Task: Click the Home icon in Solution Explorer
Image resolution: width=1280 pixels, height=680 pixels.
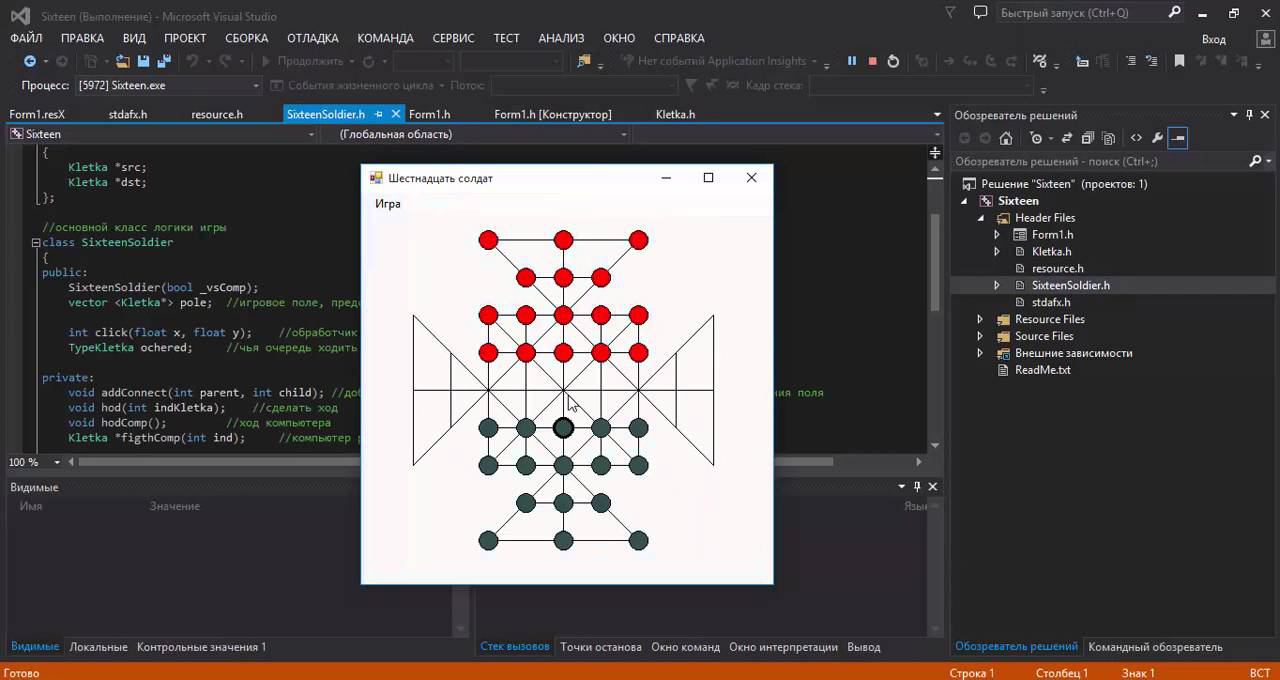Action: 1006,138
